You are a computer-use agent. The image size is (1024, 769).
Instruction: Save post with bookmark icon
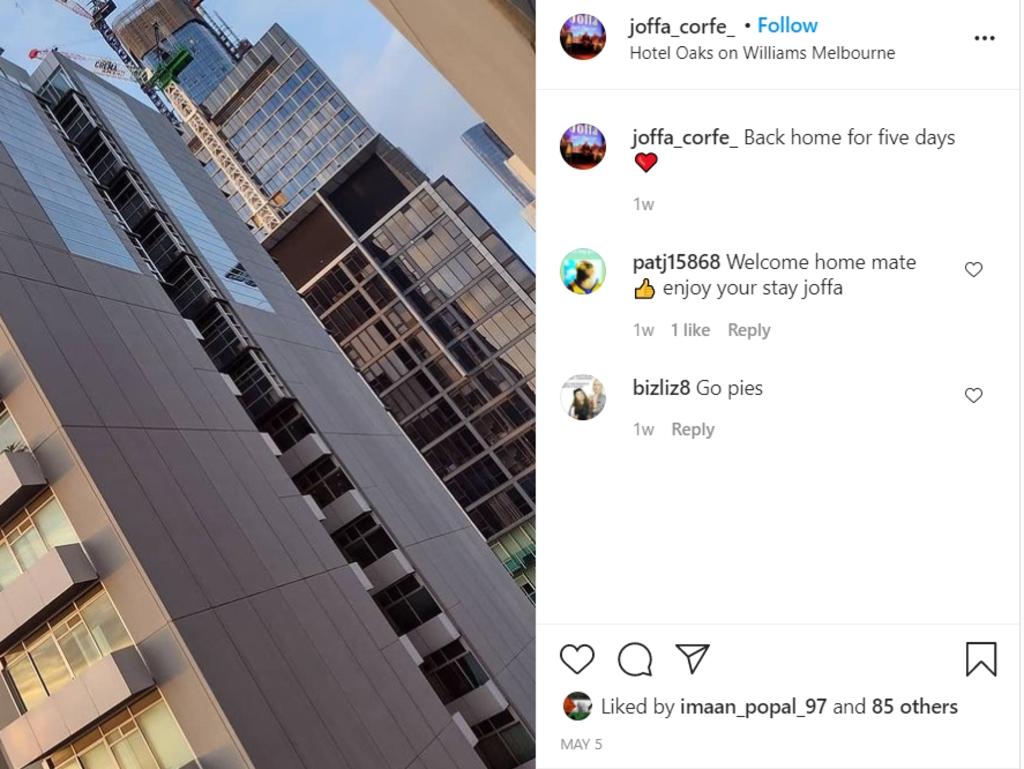pyautogui.click(x=981, y=659)
